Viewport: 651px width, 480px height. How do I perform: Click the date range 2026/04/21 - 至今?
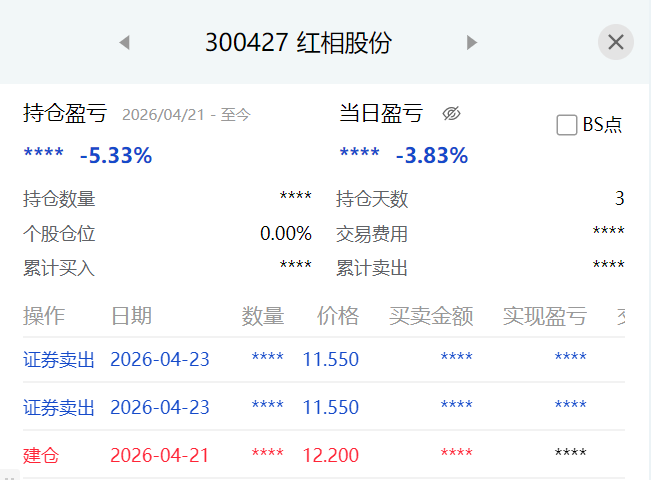click(x=186, y=115)
